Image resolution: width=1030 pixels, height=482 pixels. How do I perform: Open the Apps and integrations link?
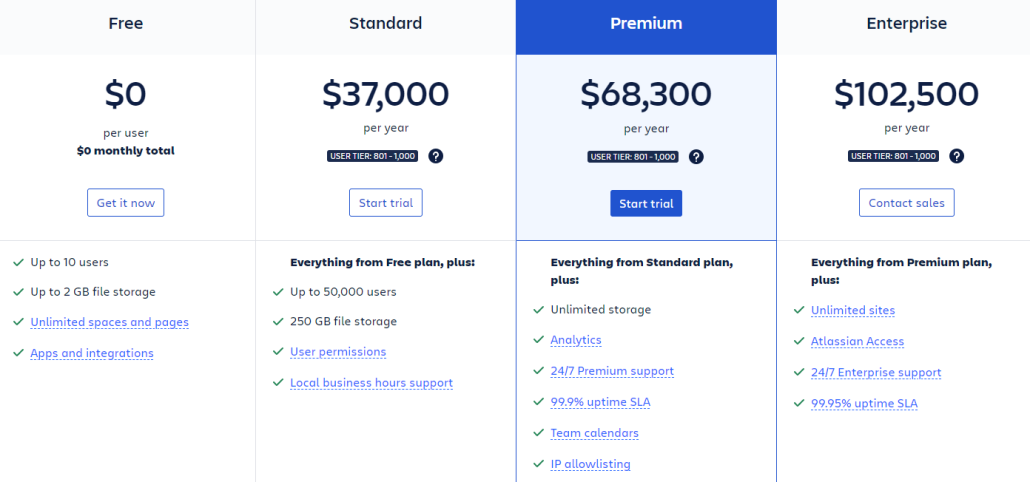coord(92,353)
